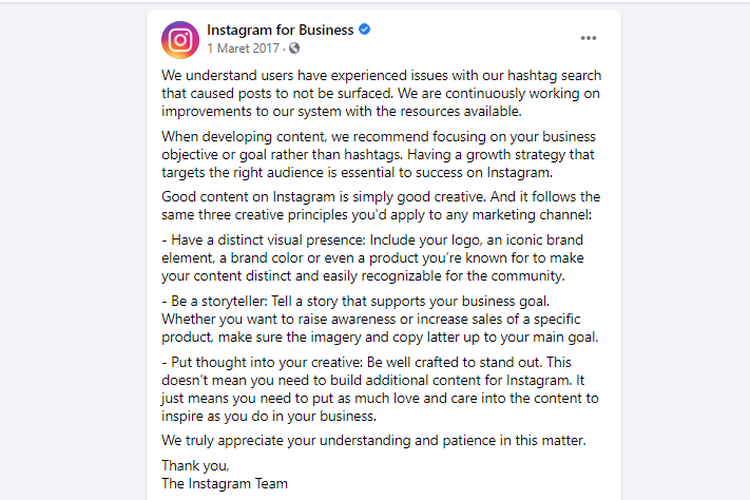Click the Instagram logo profile picture

pyautogui.click(x=180, y=39)
